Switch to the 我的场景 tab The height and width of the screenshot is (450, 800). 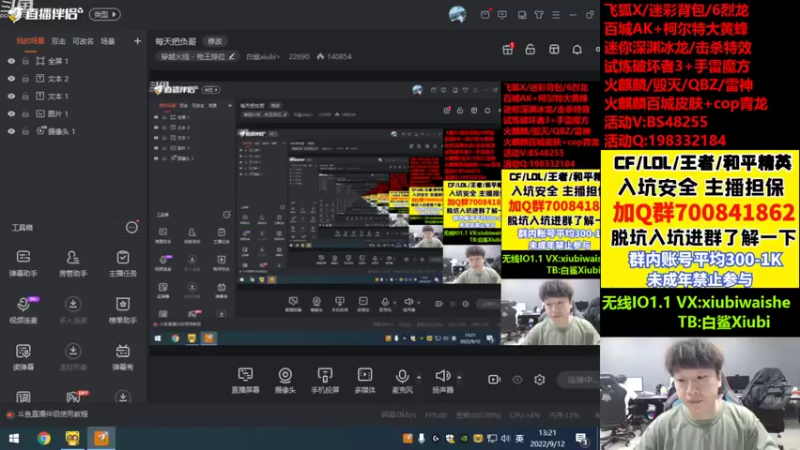coord(31,41)
